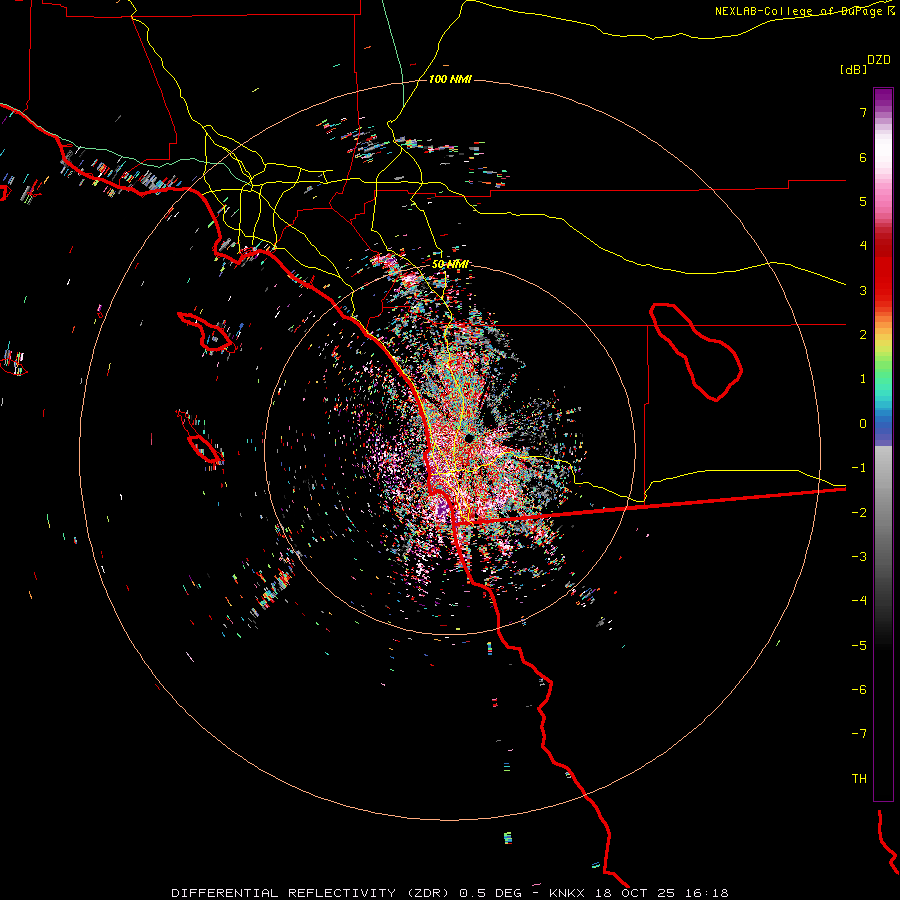Click the 50 NMI range ring label
This screenshot has width=900, height=900.
pyautogui.click(x=450, y=264)
